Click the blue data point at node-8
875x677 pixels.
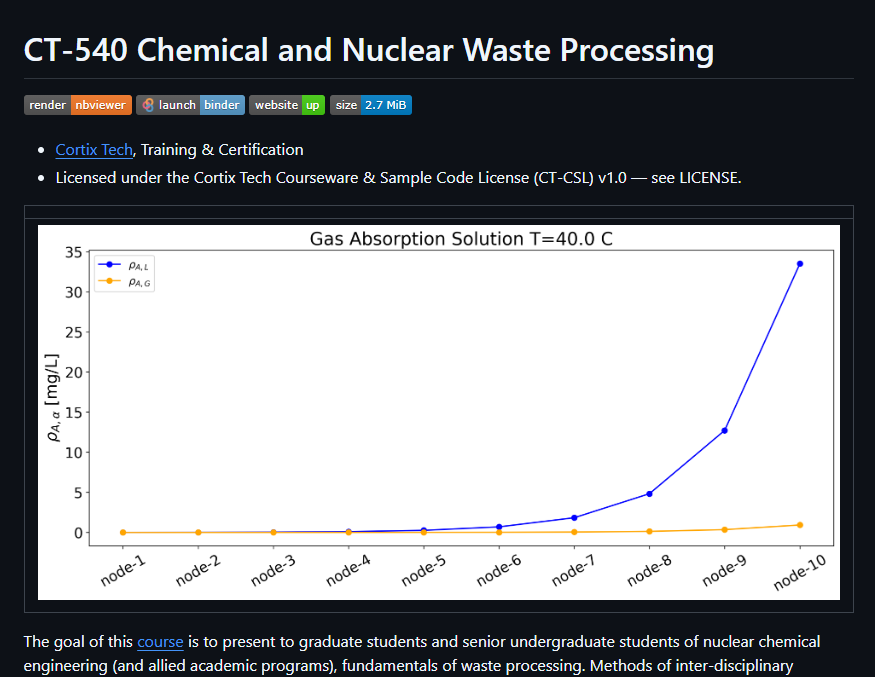(x=649, y=494)
